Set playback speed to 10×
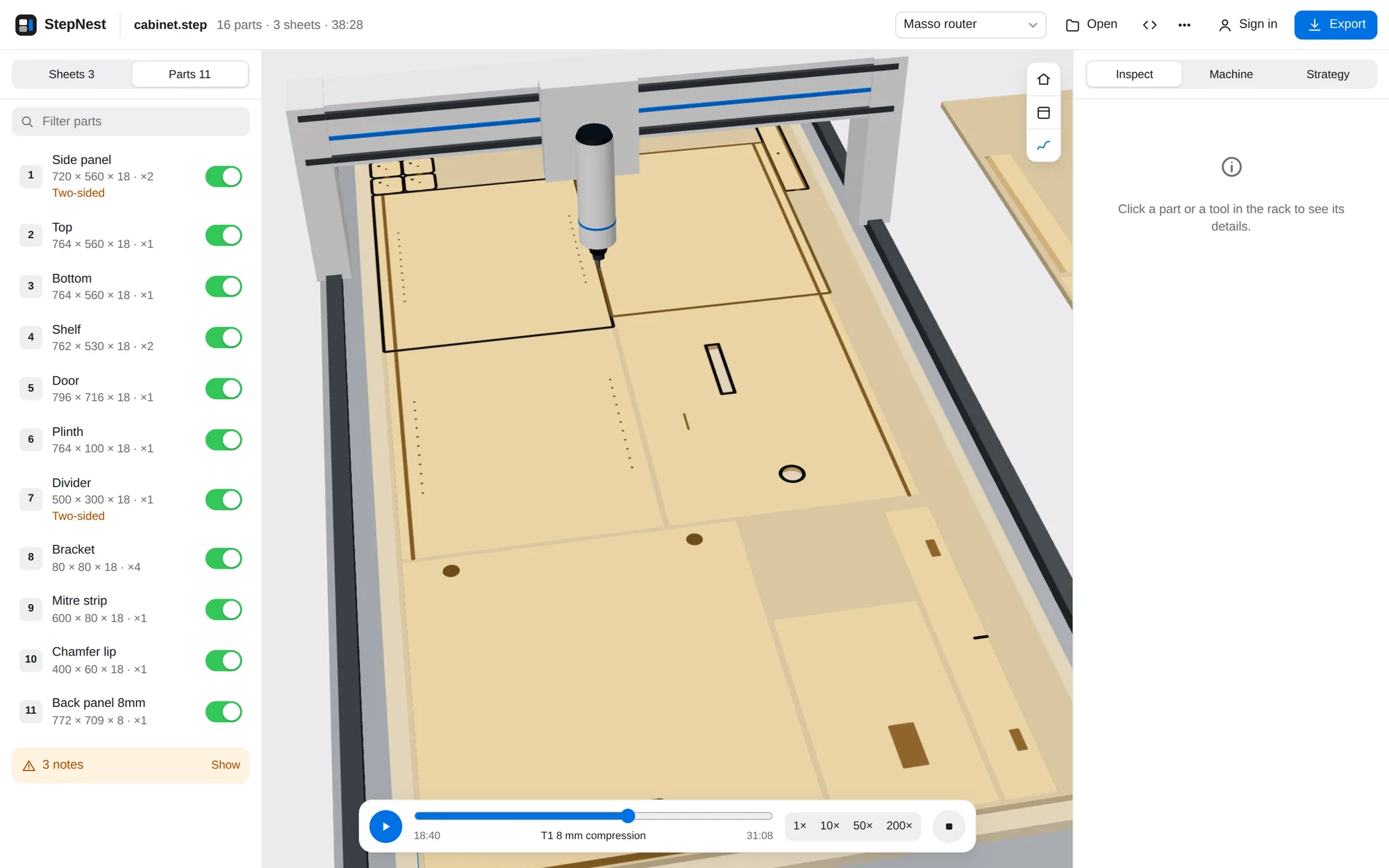 [x=829, y=826]
